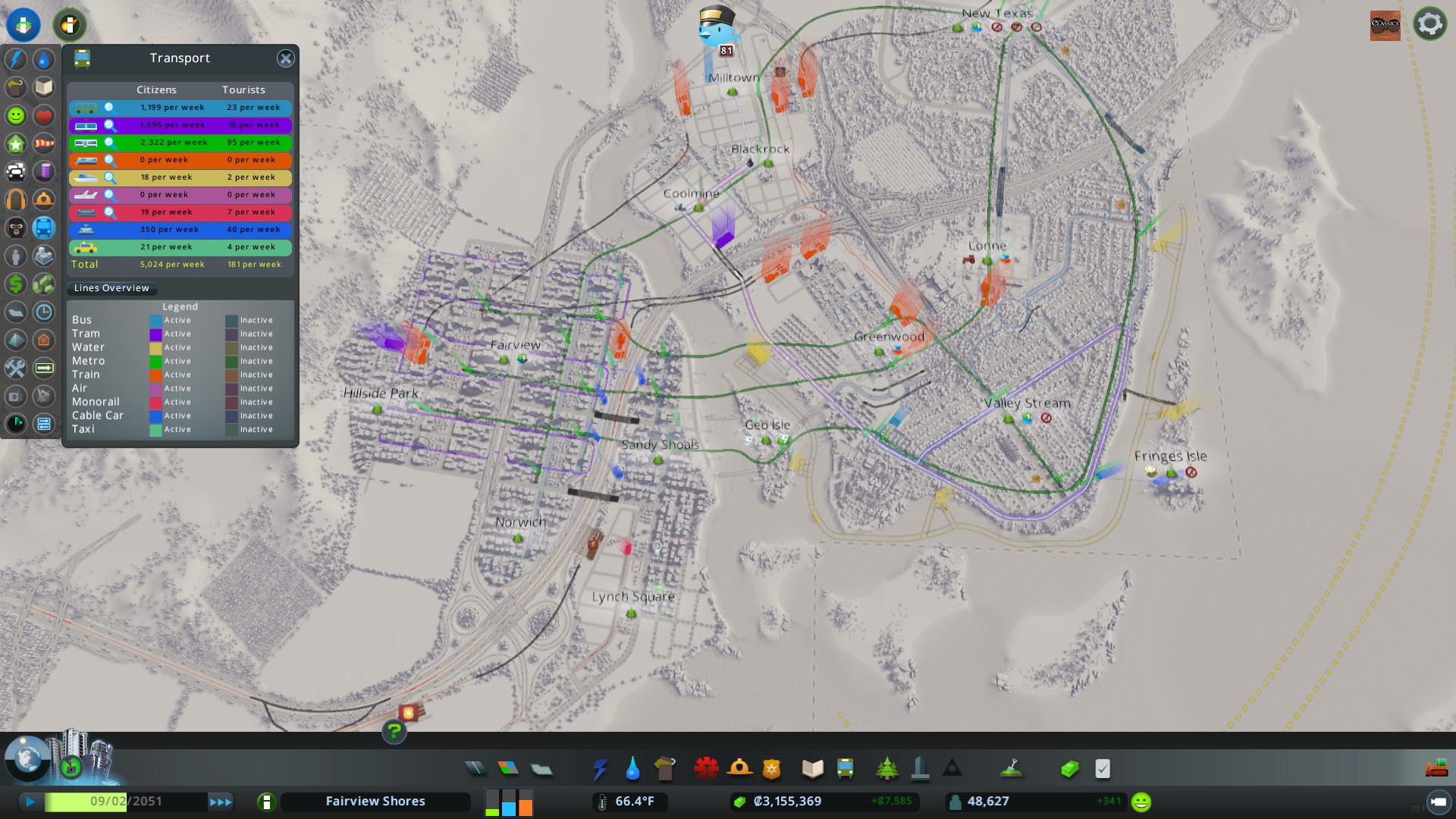The height and width of the screenshot is (819, 1456).
Task: Open the Pollution barrel info view
Action: pos(44,171)
